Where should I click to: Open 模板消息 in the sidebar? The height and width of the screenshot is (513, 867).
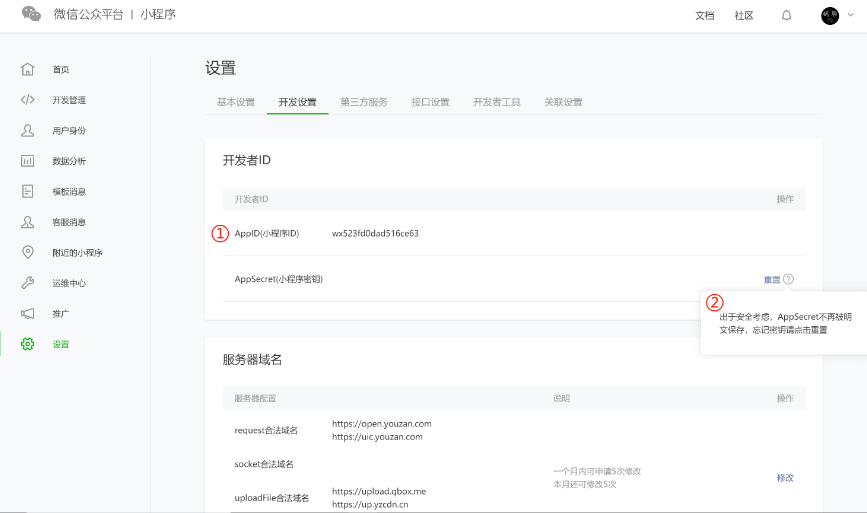pyautogui.click(x=69, y=191)
